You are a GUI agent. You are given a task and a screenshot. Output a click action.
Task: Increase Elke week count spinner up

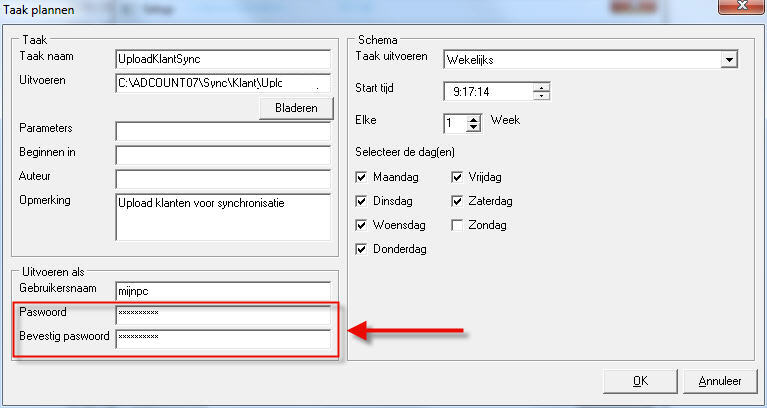pos(473,119)
